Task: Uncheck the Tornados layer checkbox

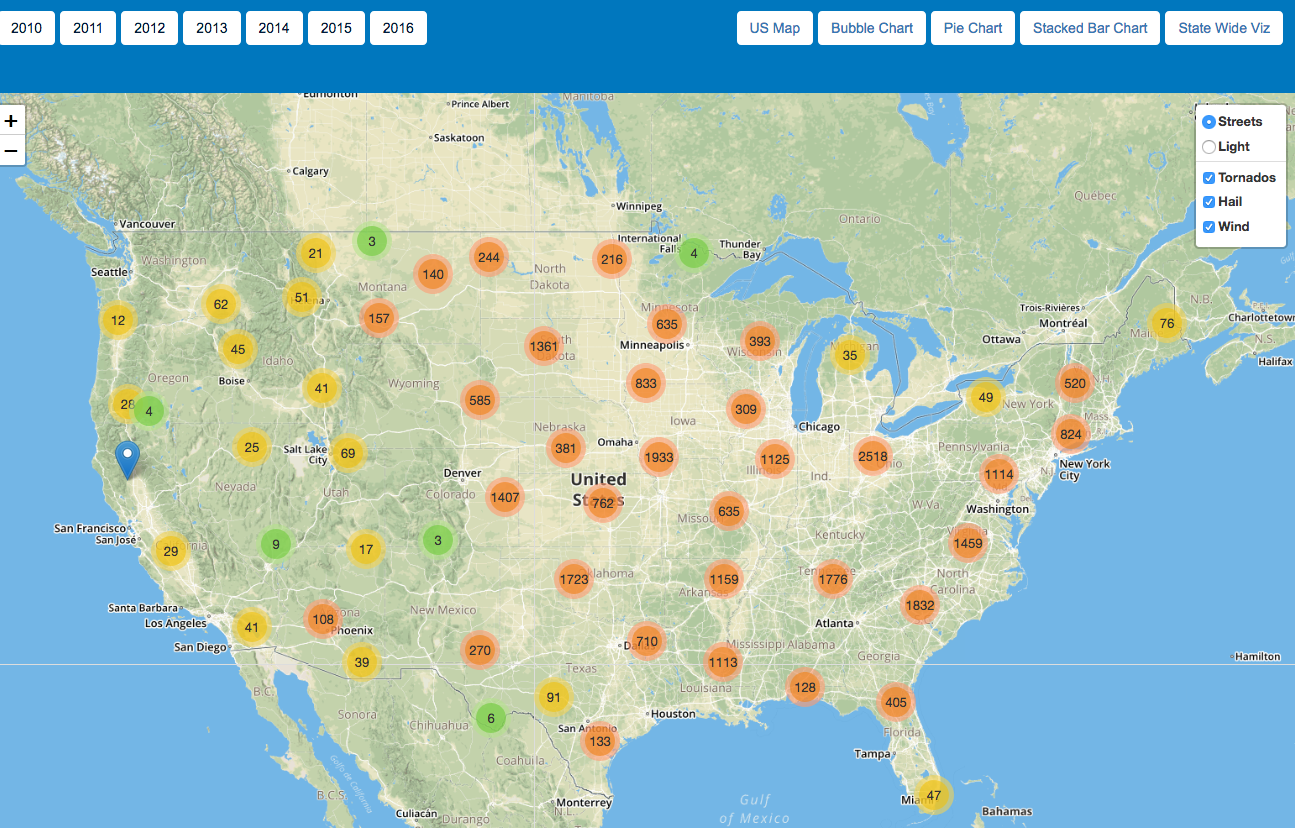Action: [x=1209, y=178]
